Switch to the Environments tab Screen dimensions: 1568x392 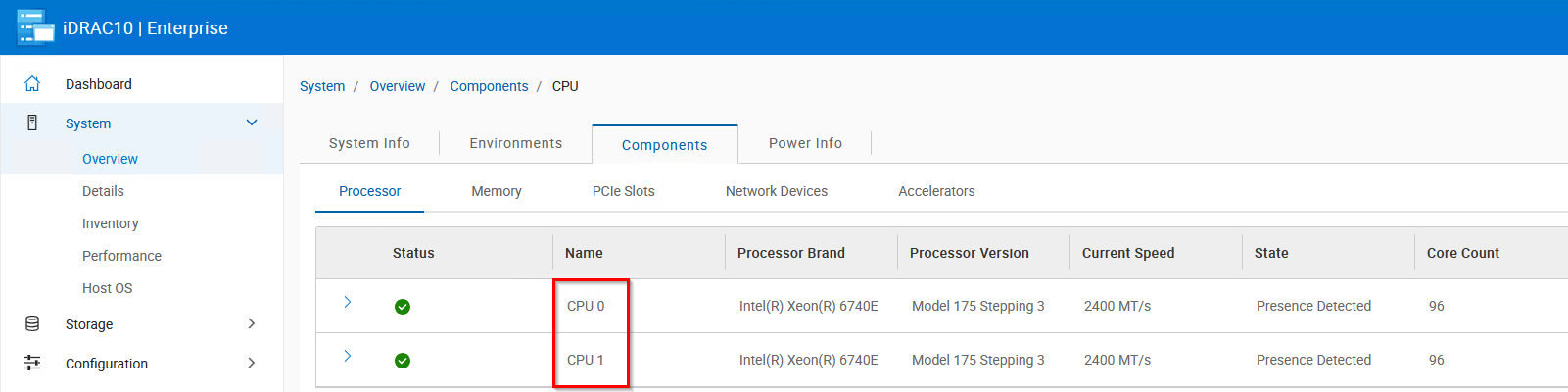tap(516, 143)
